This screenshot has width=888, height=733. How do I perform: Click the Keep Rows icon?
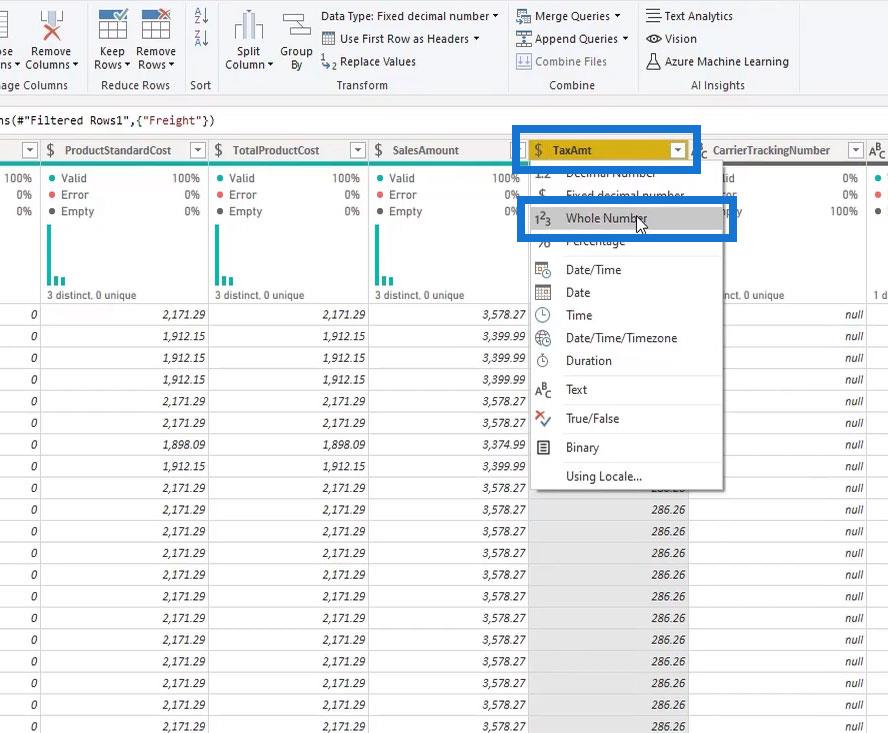click(113, 24)
